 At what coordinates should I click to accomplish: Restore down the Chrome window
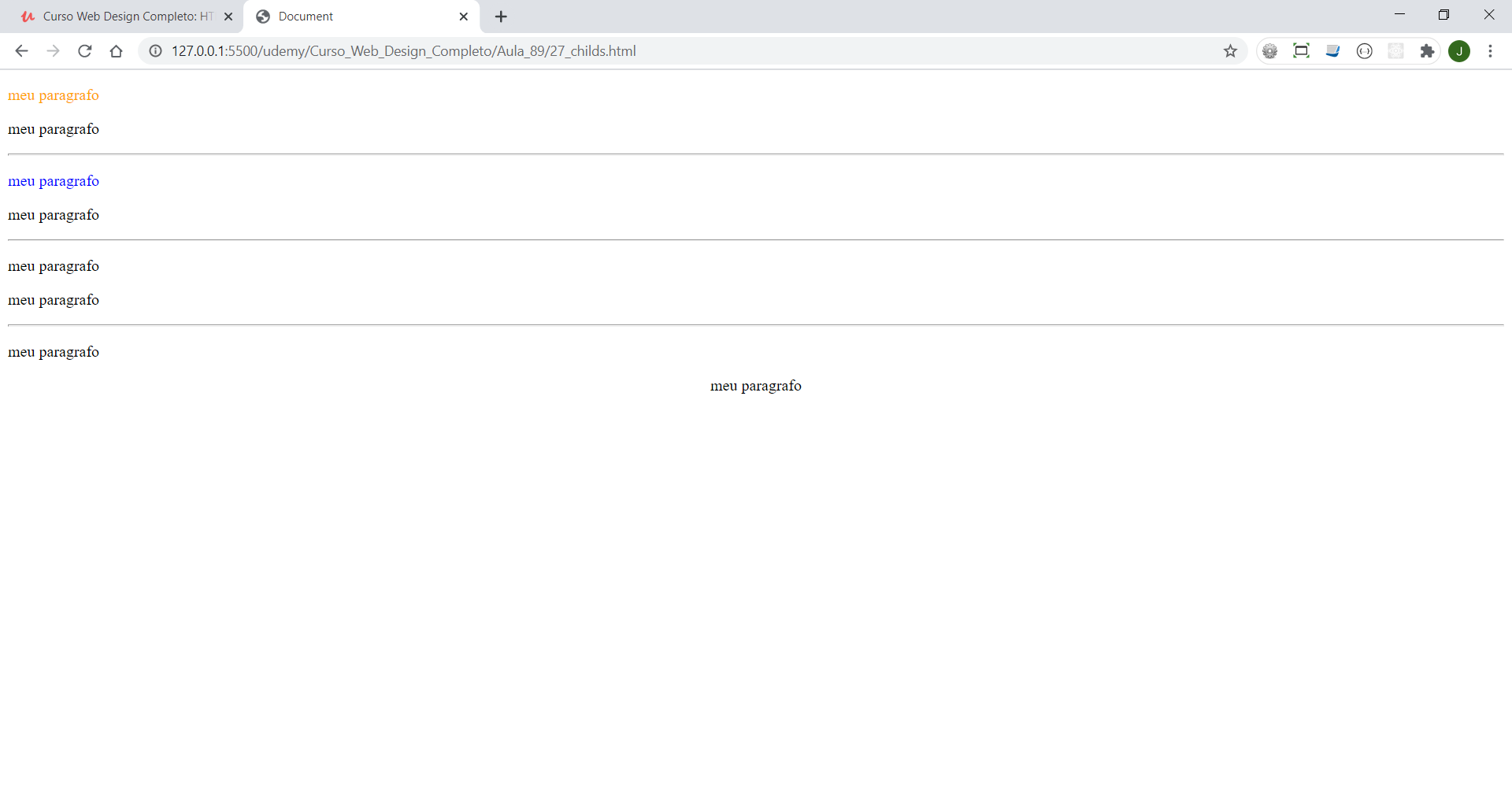coord(1443,15)
